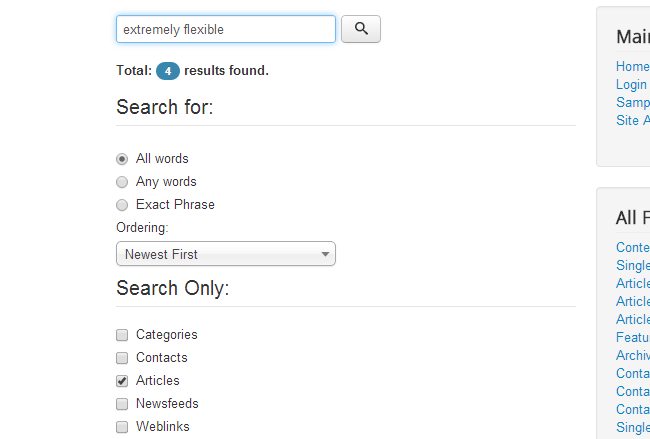Click the search text input field
This screenshot has height=439, width=650.
[x=226, y=29]
